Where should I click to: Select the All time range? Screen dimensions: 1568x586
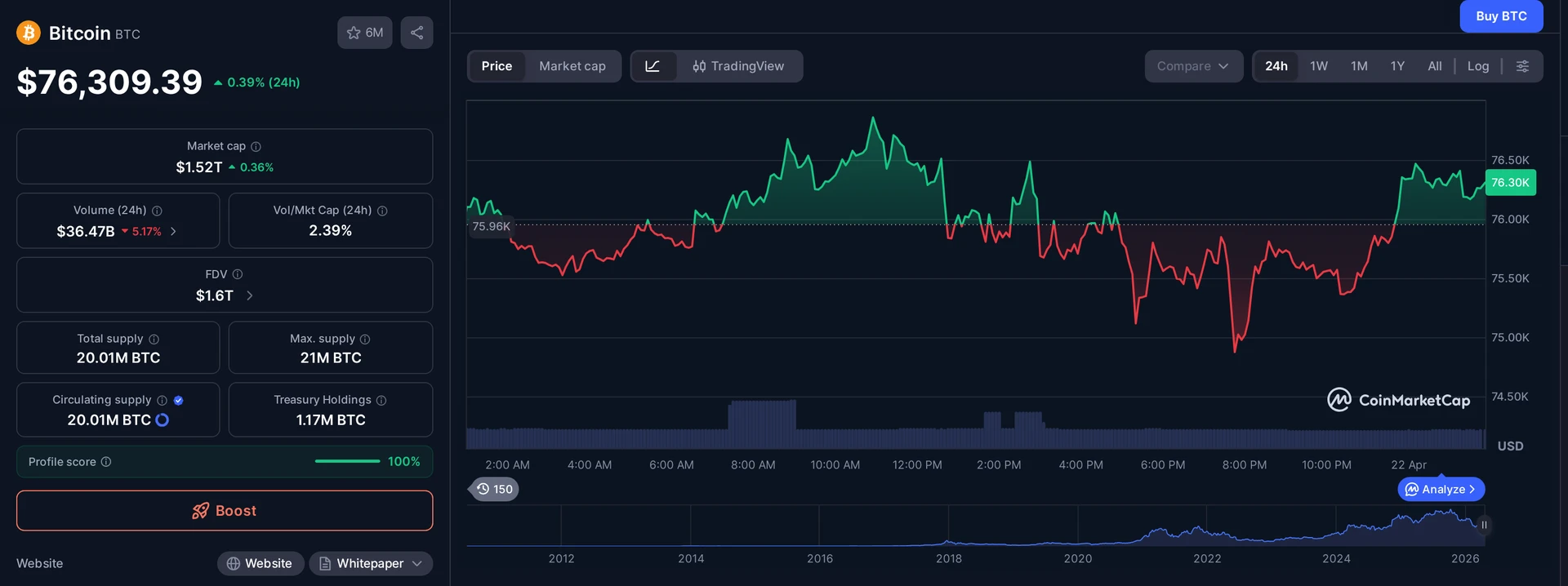[1435, 66]
